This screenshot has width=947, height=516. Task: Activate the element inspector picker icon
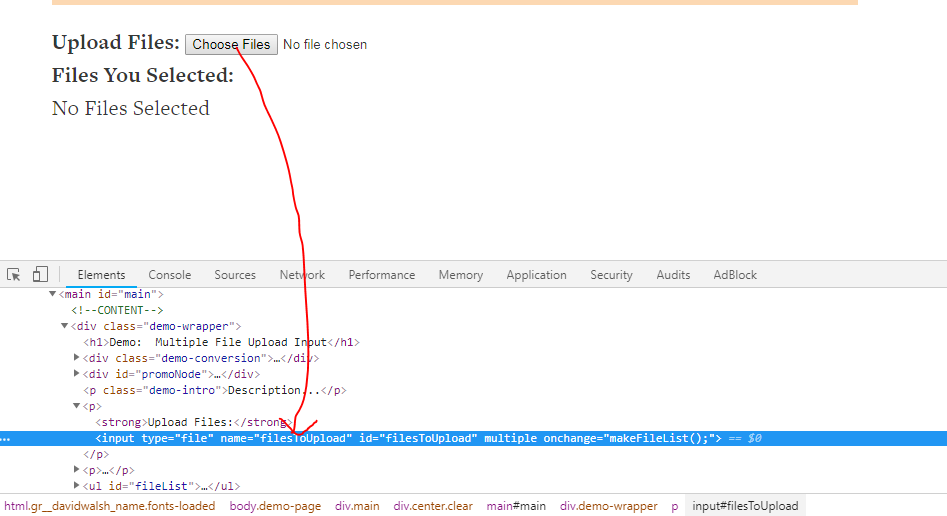tap(13, 275)
